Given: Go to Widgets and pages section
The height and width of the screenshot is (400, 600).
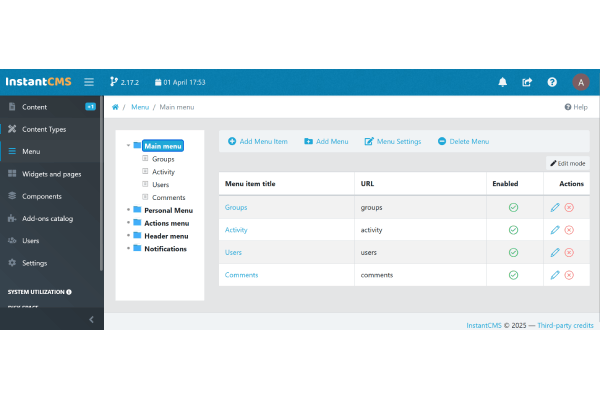Looking at the screenshot, I should [x=50, y=174].
